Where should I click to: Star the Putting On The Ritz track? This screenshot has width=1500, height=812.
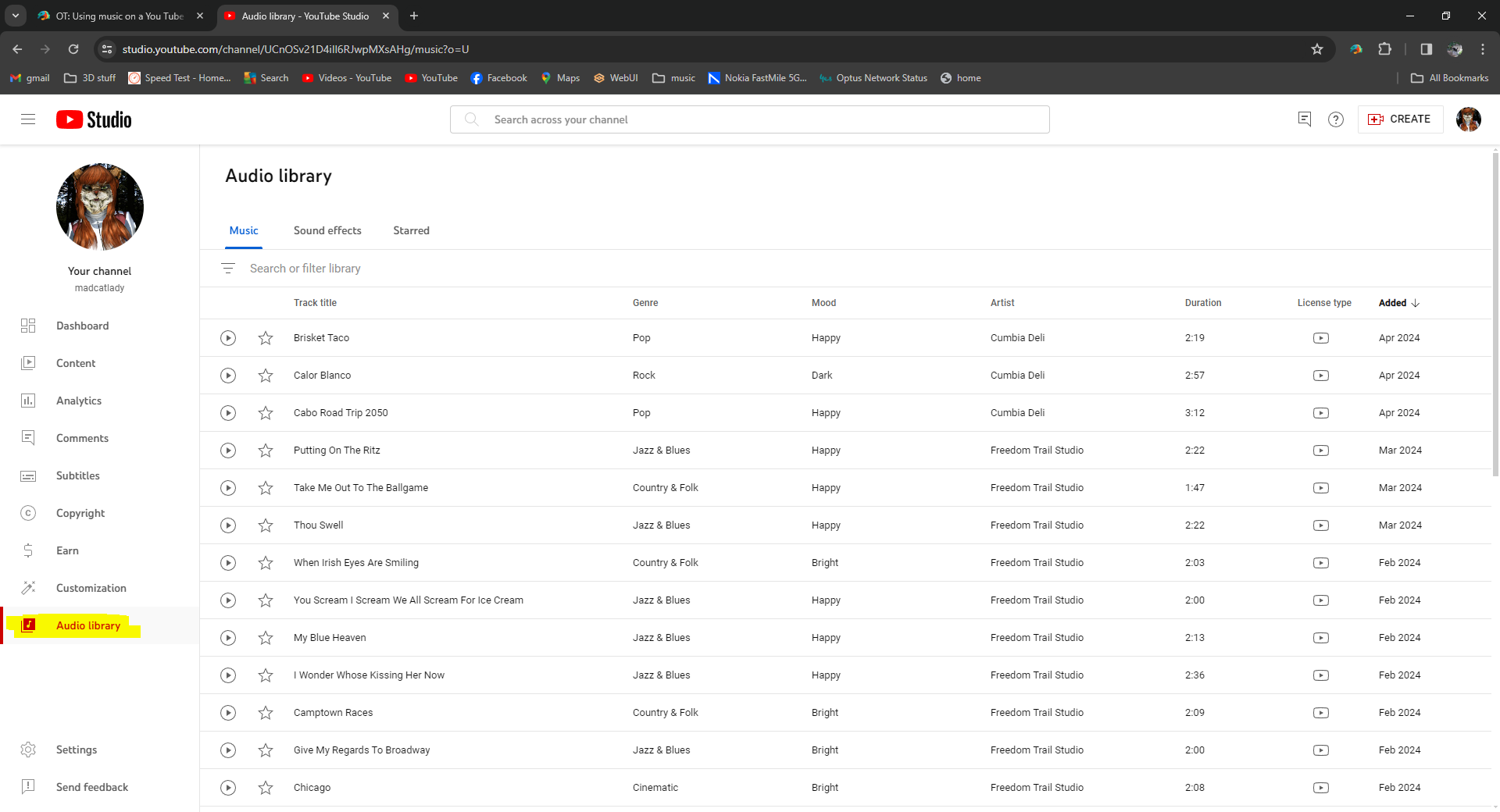[x=266, y=451]
